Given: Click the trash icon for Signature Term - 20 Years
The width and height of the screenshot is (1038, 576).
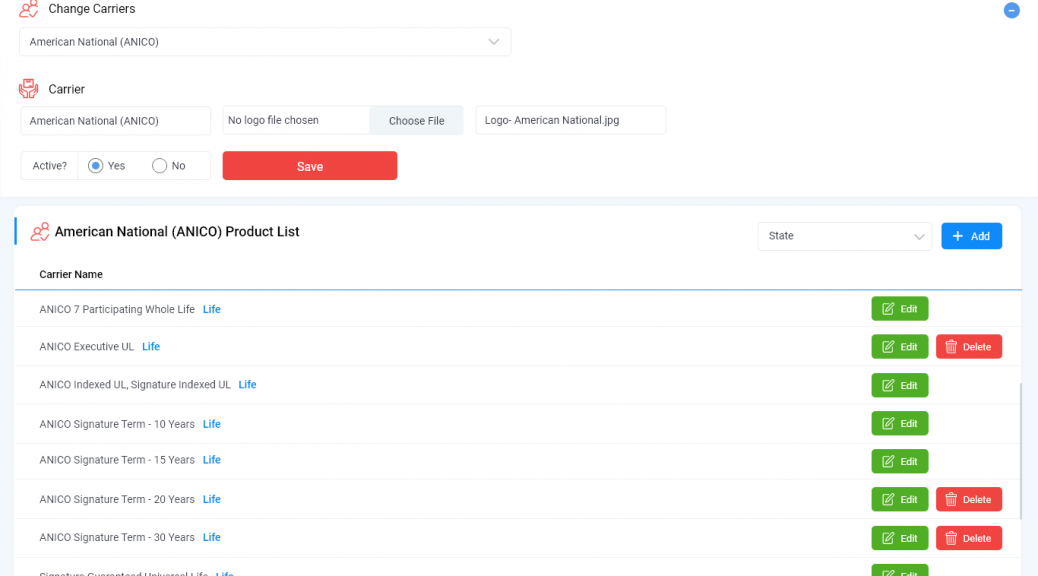Looking at the screenshot, I should click(951, 500).
